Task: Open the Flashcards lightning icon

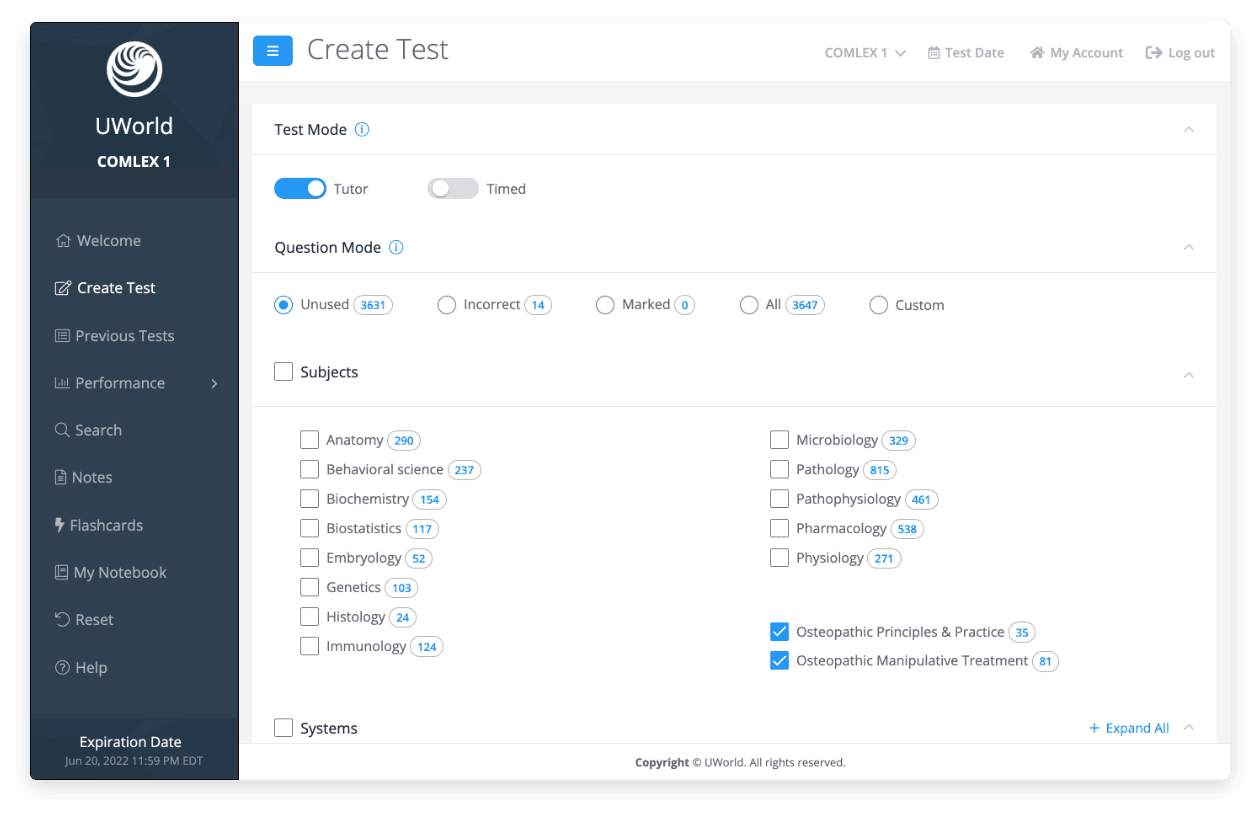Action: click(x=60, y=525)
